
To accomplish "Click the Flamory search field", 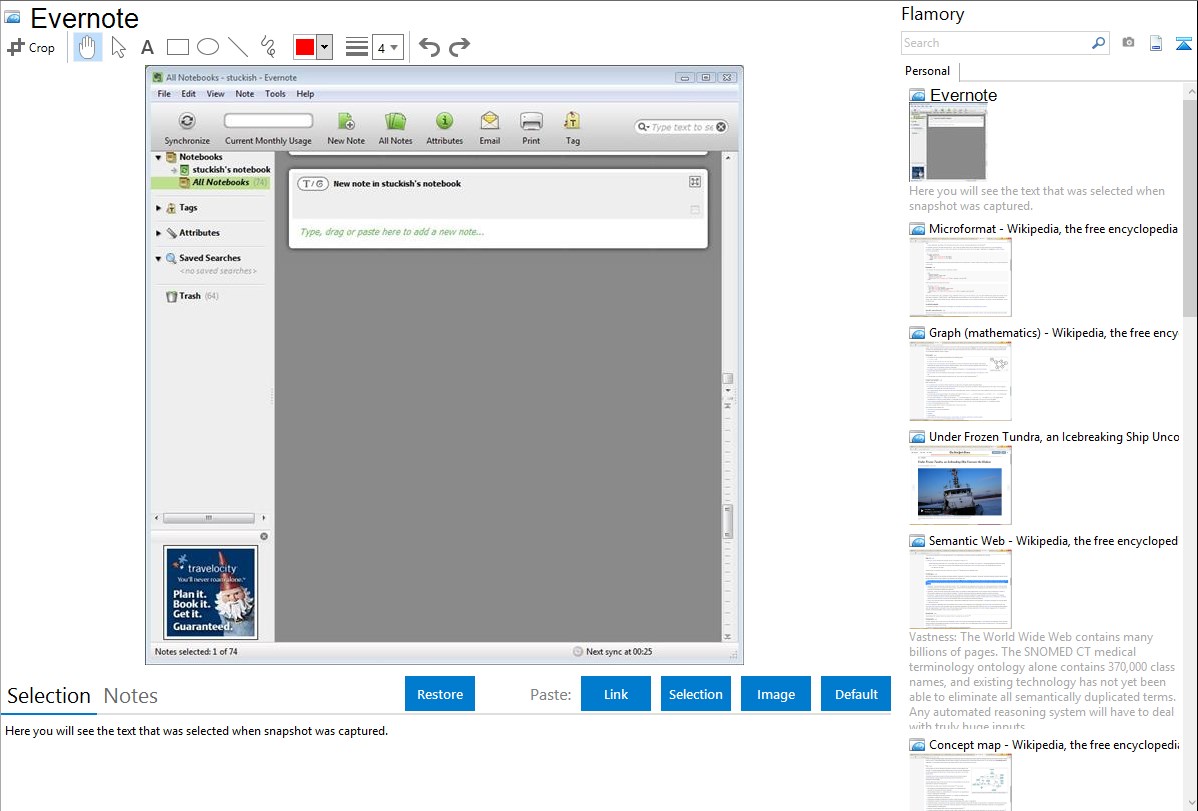I will [x=995, y=43].
